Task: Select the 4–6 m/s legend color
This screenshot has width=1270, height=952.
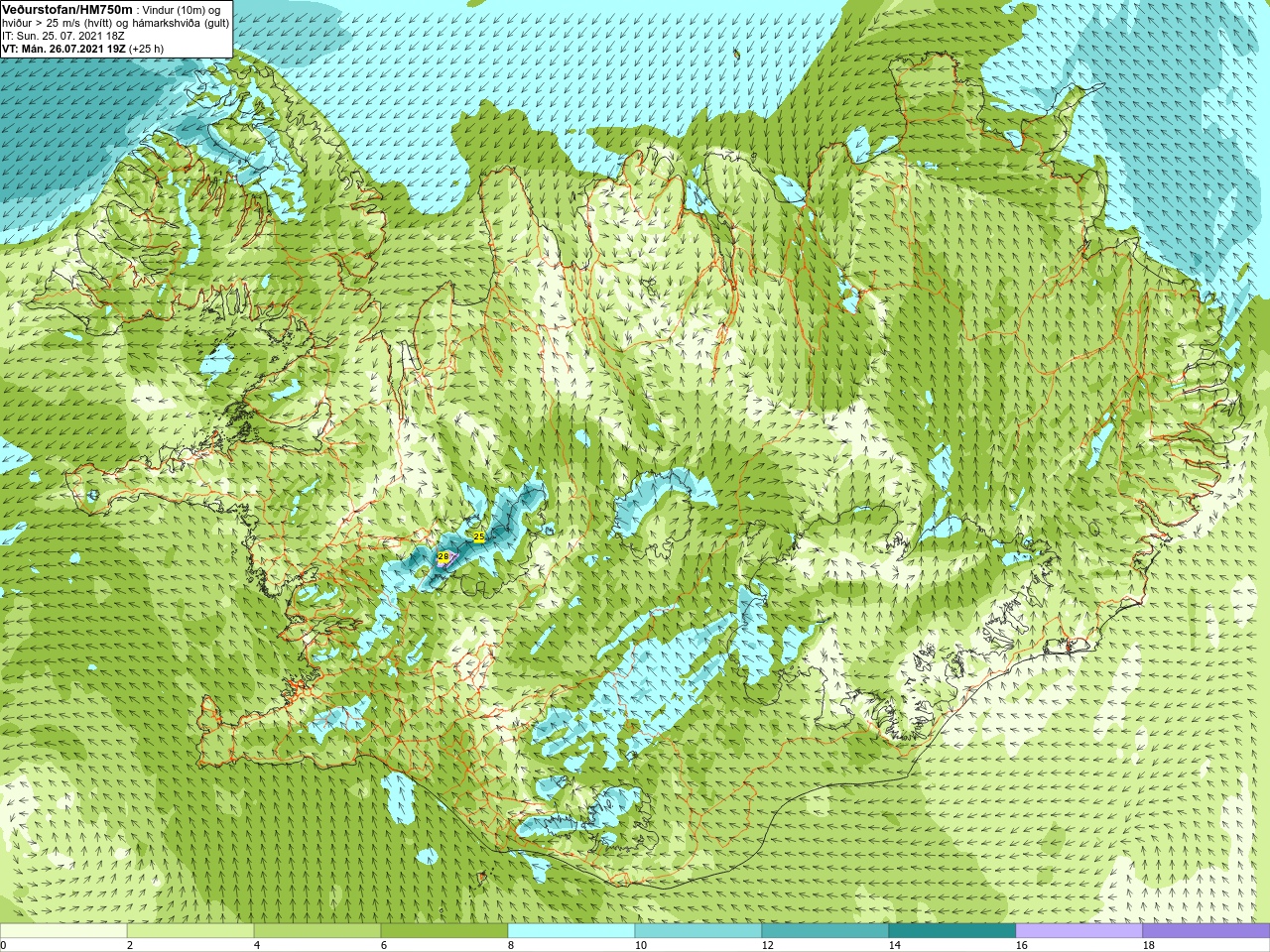Action: [317, 931]
